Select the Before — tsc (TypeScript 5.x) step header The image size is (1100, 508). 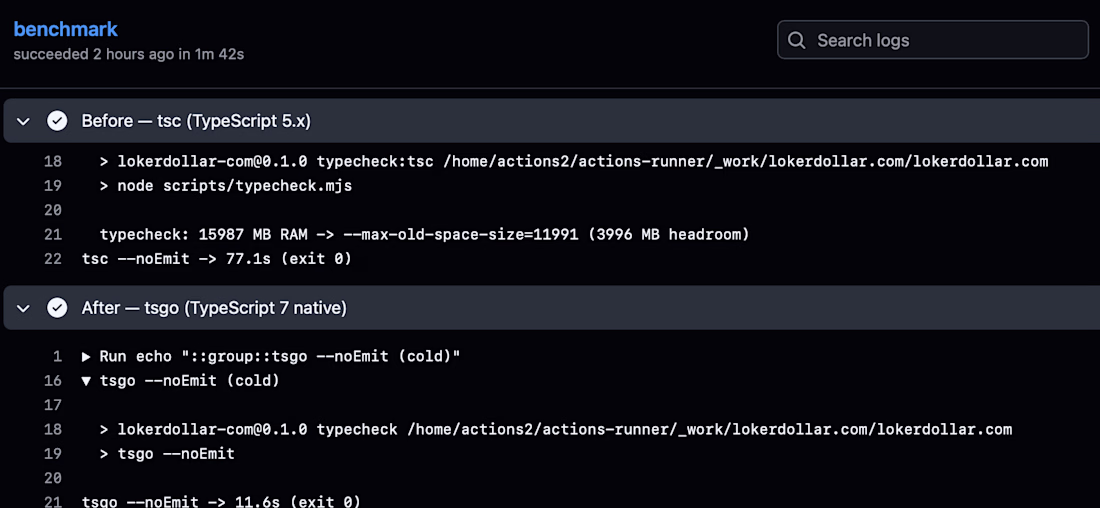tap(551, 121)
